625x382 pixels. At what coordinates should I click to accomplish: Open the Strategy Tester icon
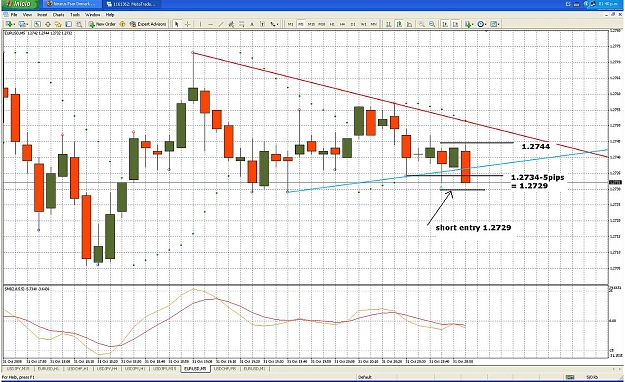click(x=79, y=24)
